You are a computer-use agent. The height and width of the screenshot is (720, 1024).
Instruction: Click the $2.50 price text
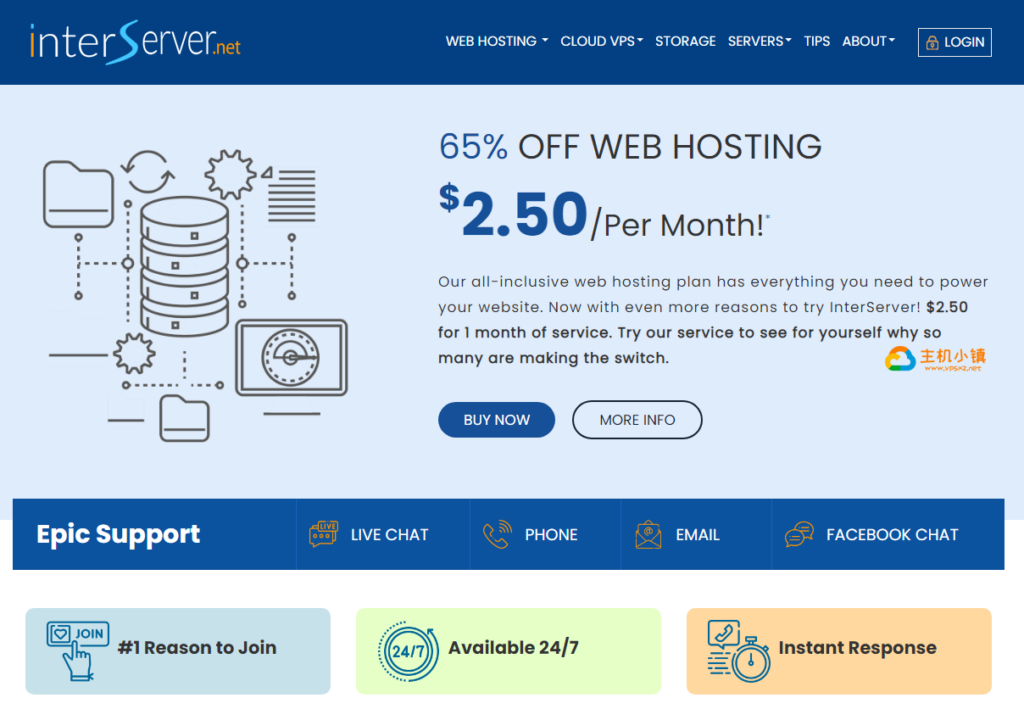pos(513,212)
